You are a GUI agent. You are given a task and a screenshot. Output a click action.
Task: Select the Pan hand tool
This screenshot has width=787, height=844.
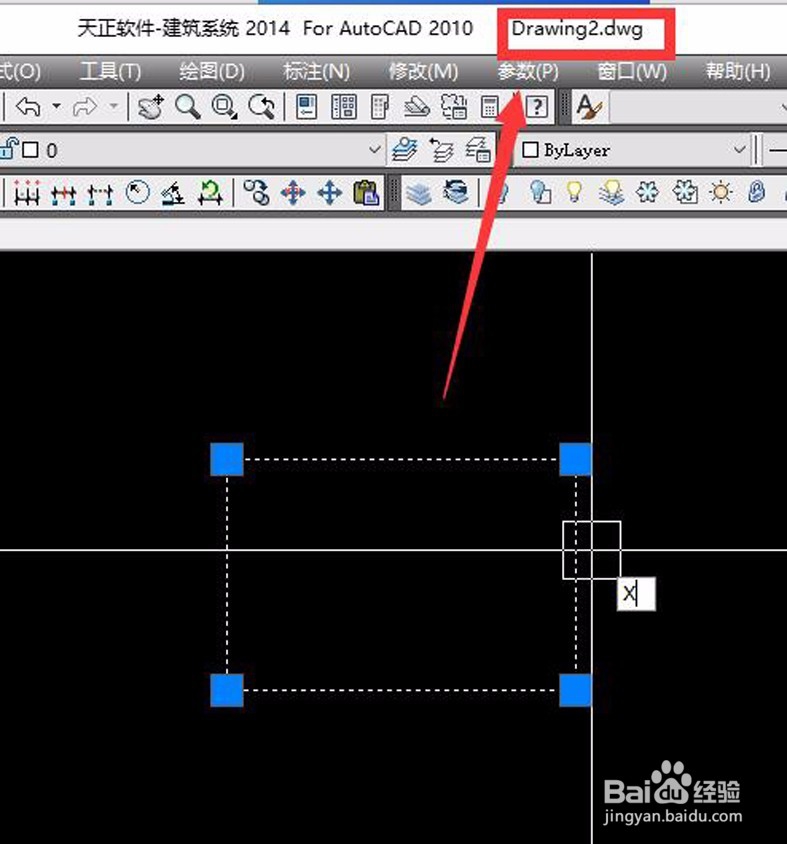click(x=150, y=107)
